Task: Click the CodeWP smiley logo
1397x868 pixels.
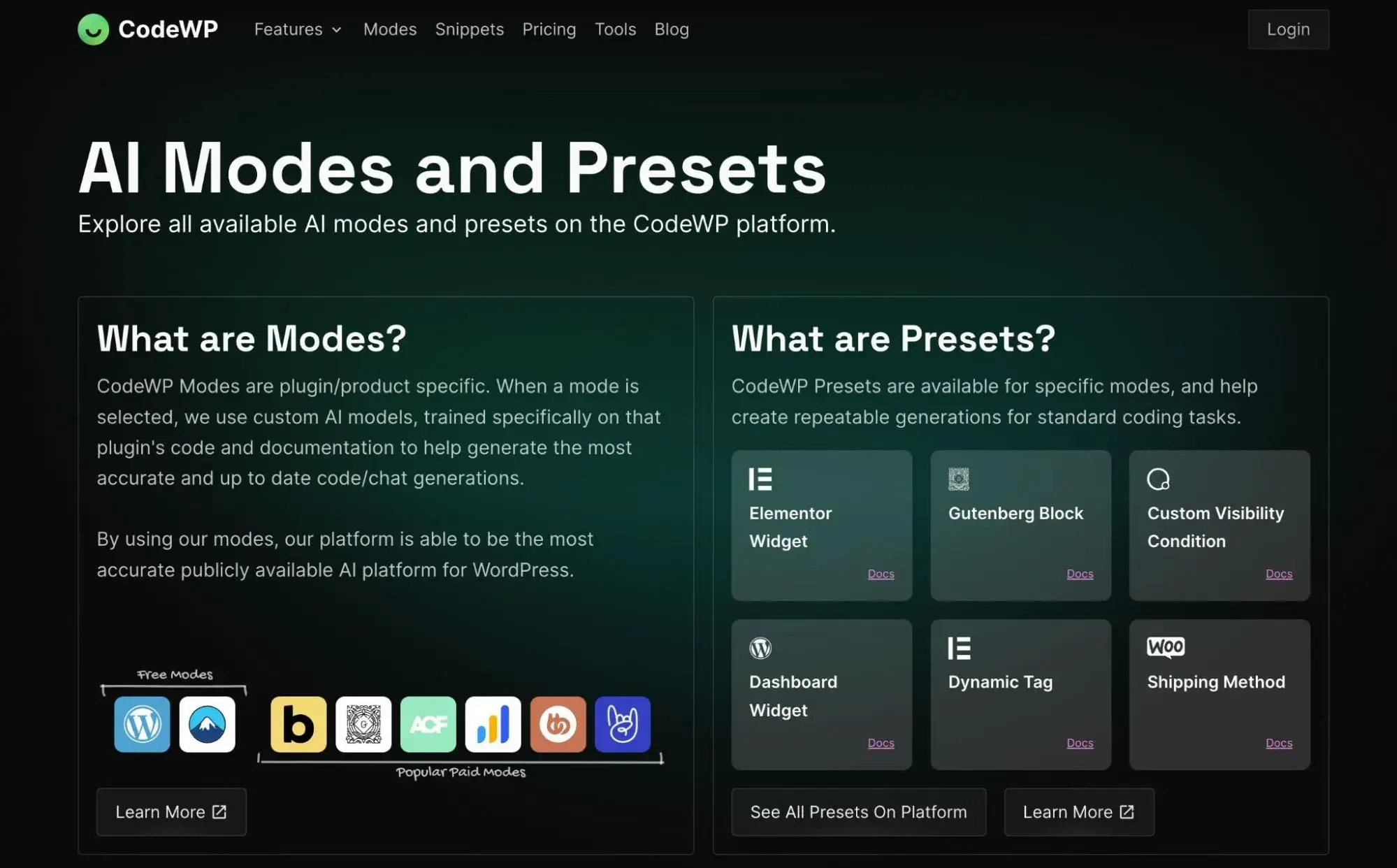Action: 93,29
